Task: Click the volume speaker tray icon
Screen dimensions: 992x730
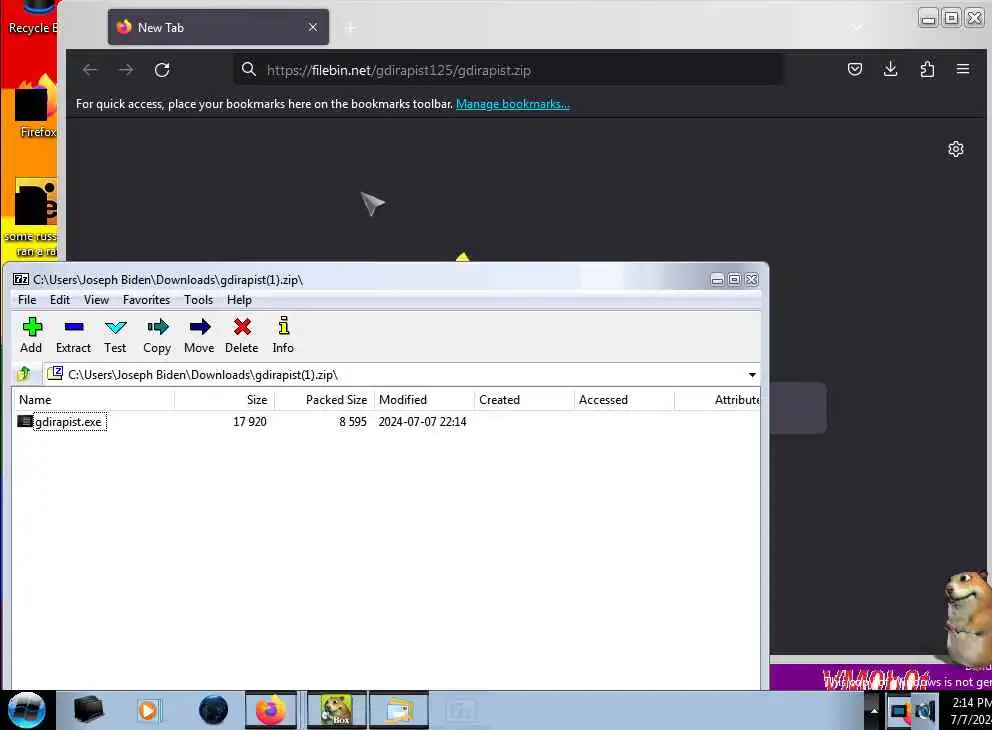Action: [926, 712]
